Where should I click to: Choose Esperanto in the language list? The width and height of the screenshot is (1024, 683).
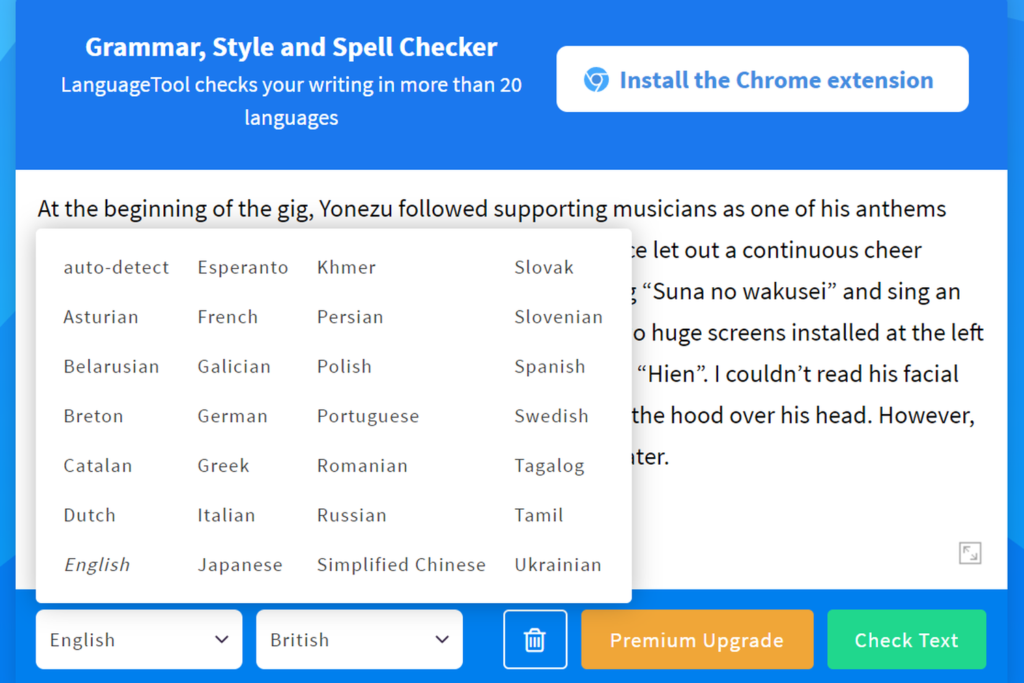(243, 267)
